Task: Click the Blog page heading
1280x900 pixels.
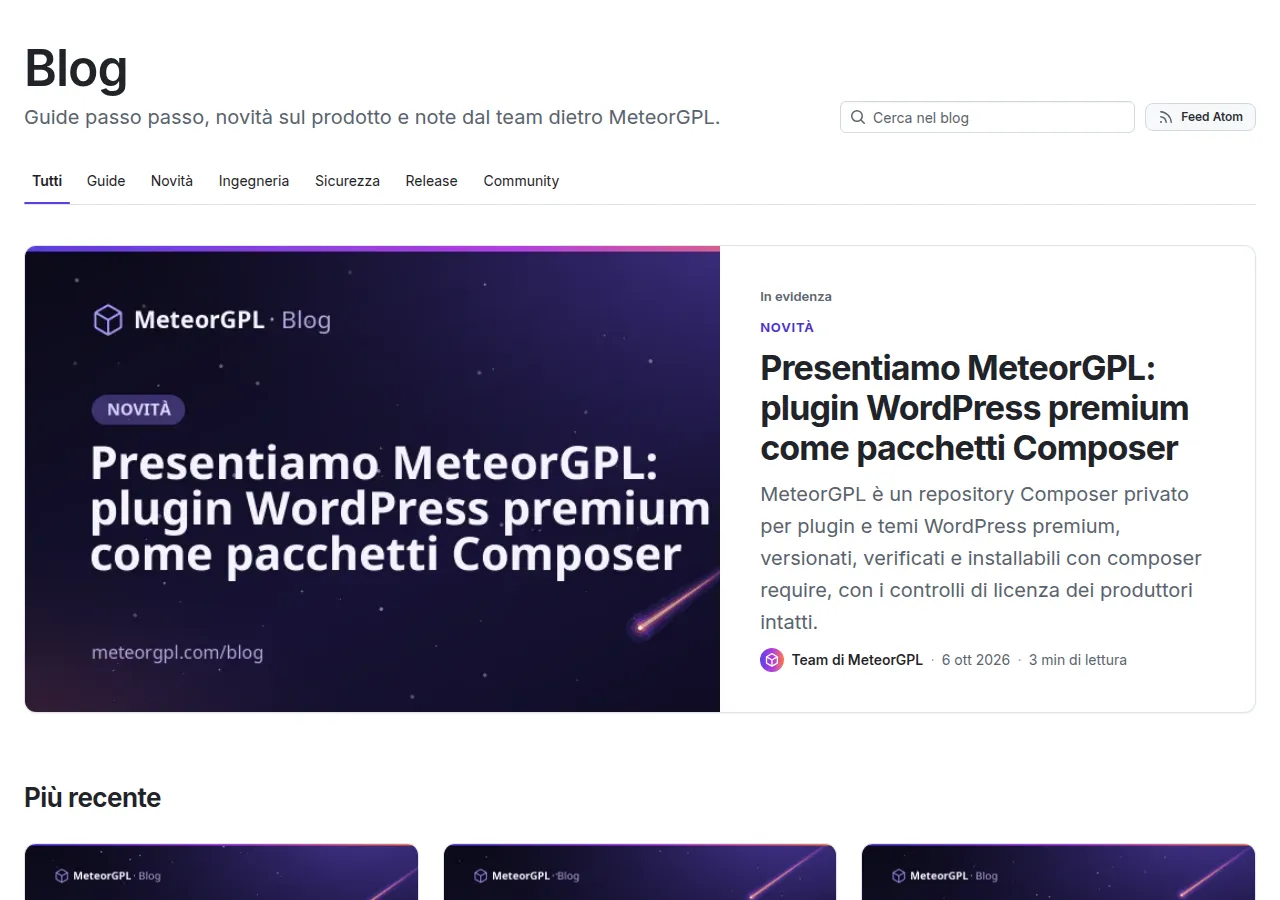Action: click(x=76, y=69)
